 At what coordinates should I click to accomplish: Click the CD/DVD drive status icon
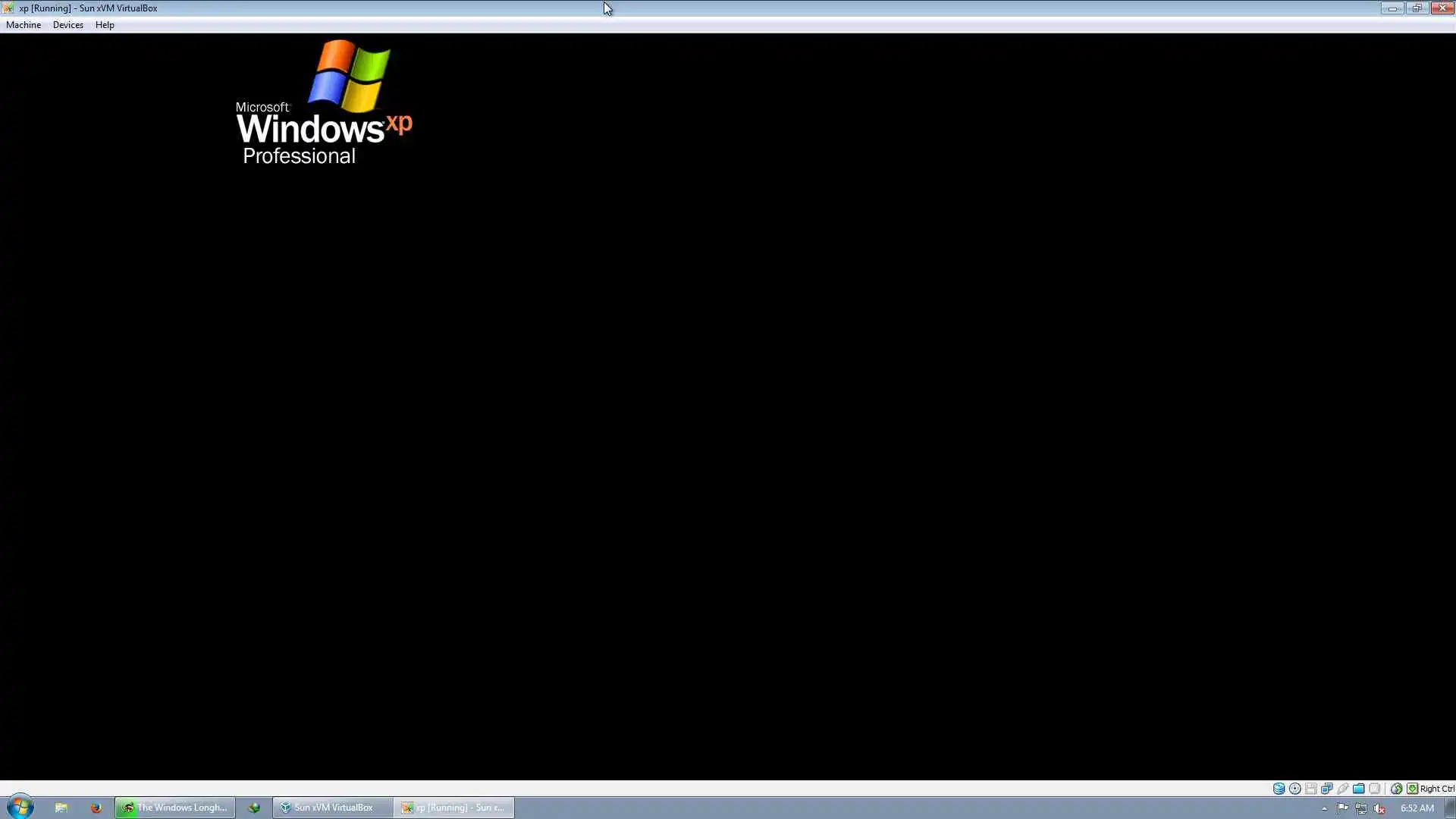[x=1295, y=789]
